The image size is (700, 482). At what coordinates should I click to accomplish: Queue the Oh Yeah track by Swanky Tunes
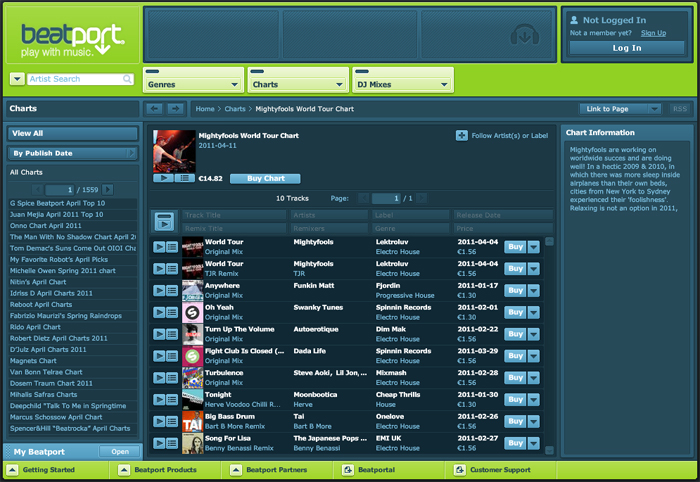(x=172, y=312)
